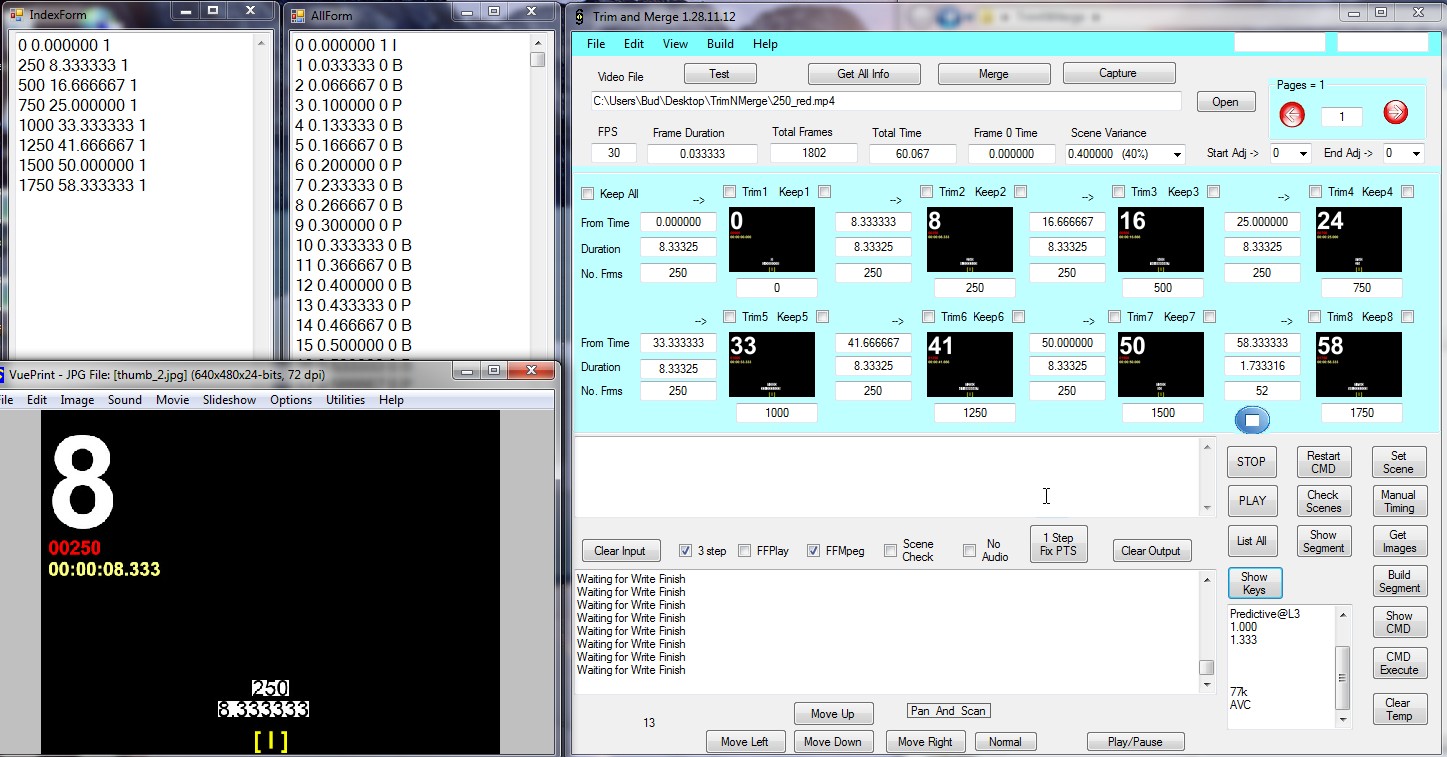Screen dimensions: 1447x757
Task: Click the AllForm vertical scrollbar
Action: tap(538, 196)
